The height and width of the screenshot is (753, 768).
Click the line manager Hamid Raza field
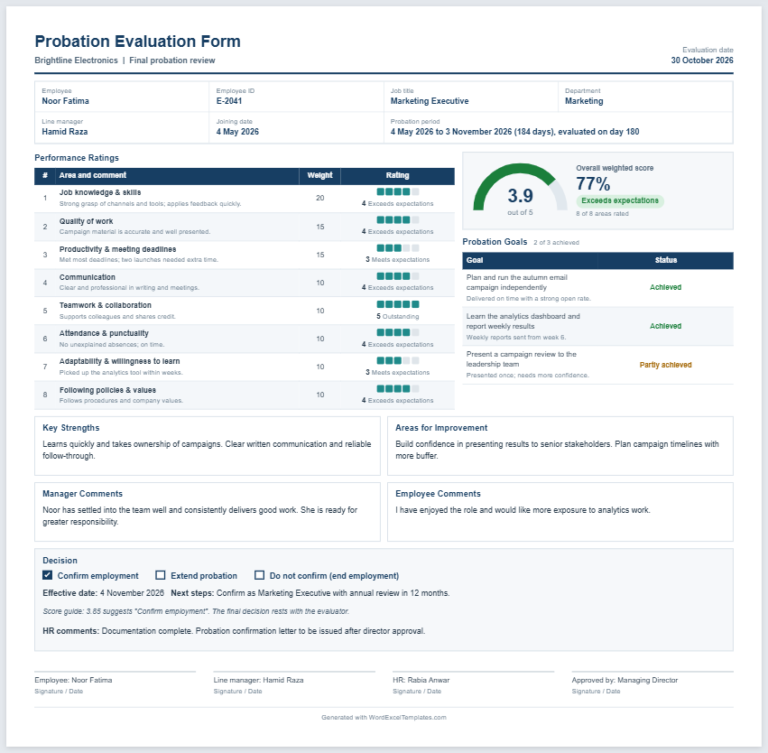[x=65, y=132]
